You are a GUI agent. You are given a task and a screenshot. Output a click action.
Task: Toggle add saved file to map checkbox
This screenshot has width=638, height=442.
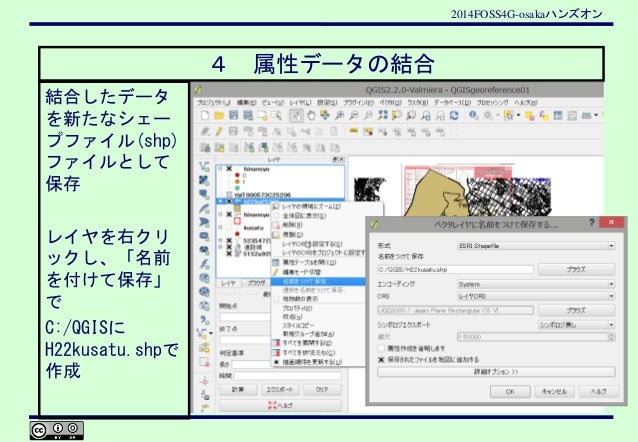[x=381, y=360]
